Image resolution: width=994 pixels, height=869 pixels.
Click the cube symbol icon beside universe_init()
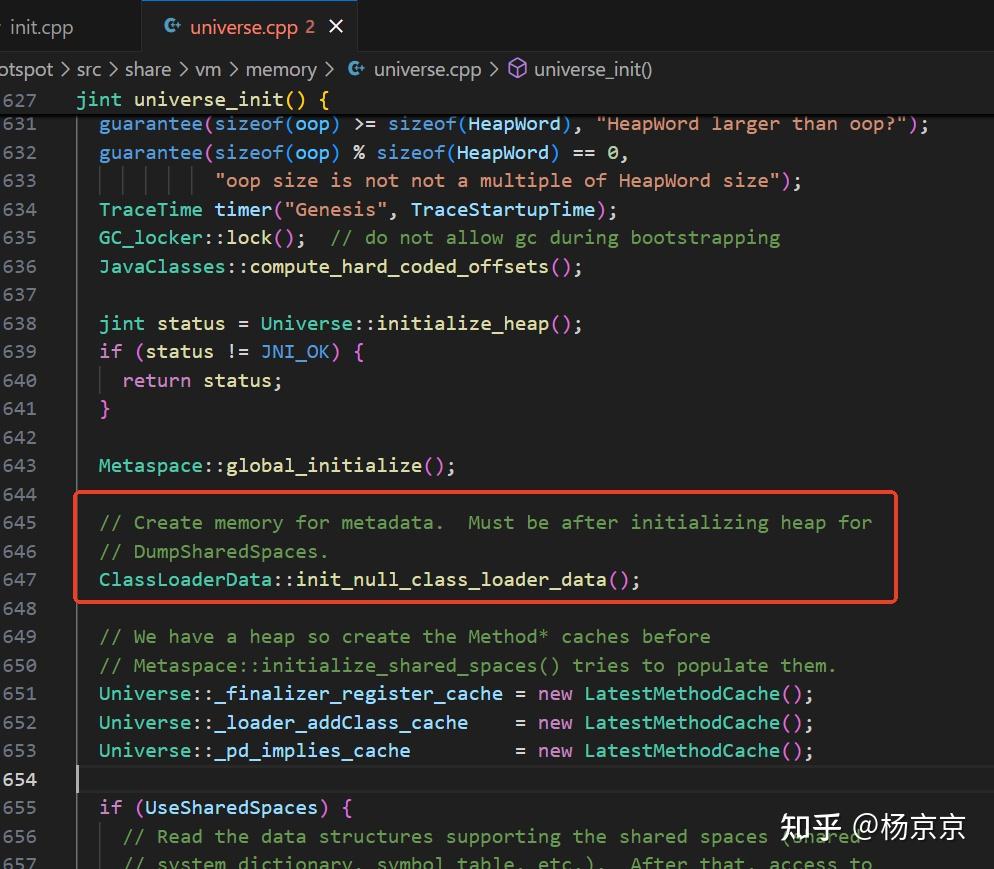pos(517,68)
